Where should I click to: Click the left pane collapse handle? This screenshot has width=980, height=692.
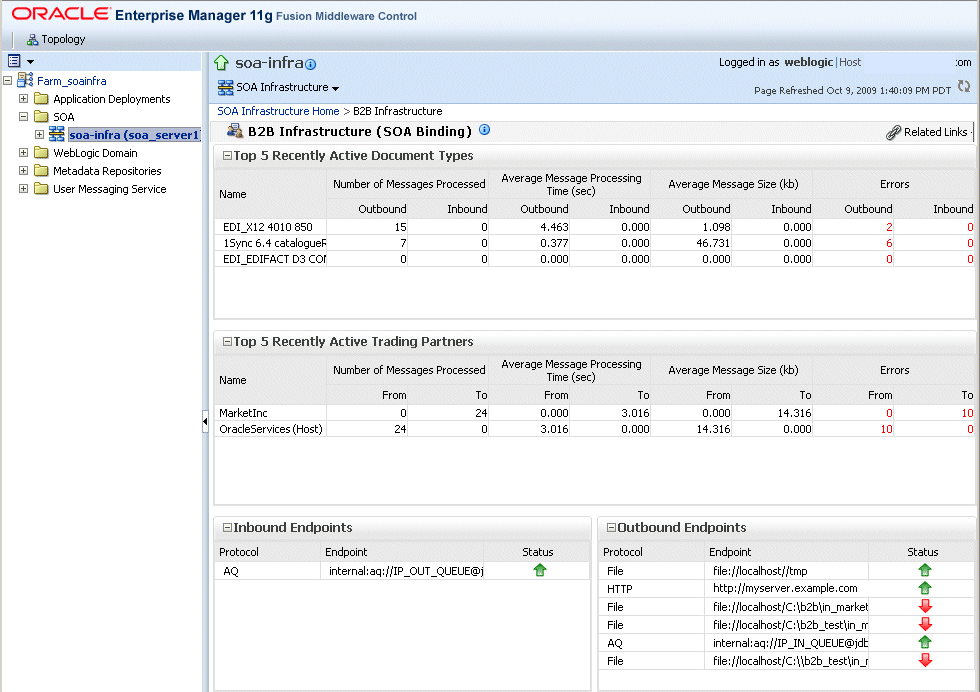click(205, 422)
